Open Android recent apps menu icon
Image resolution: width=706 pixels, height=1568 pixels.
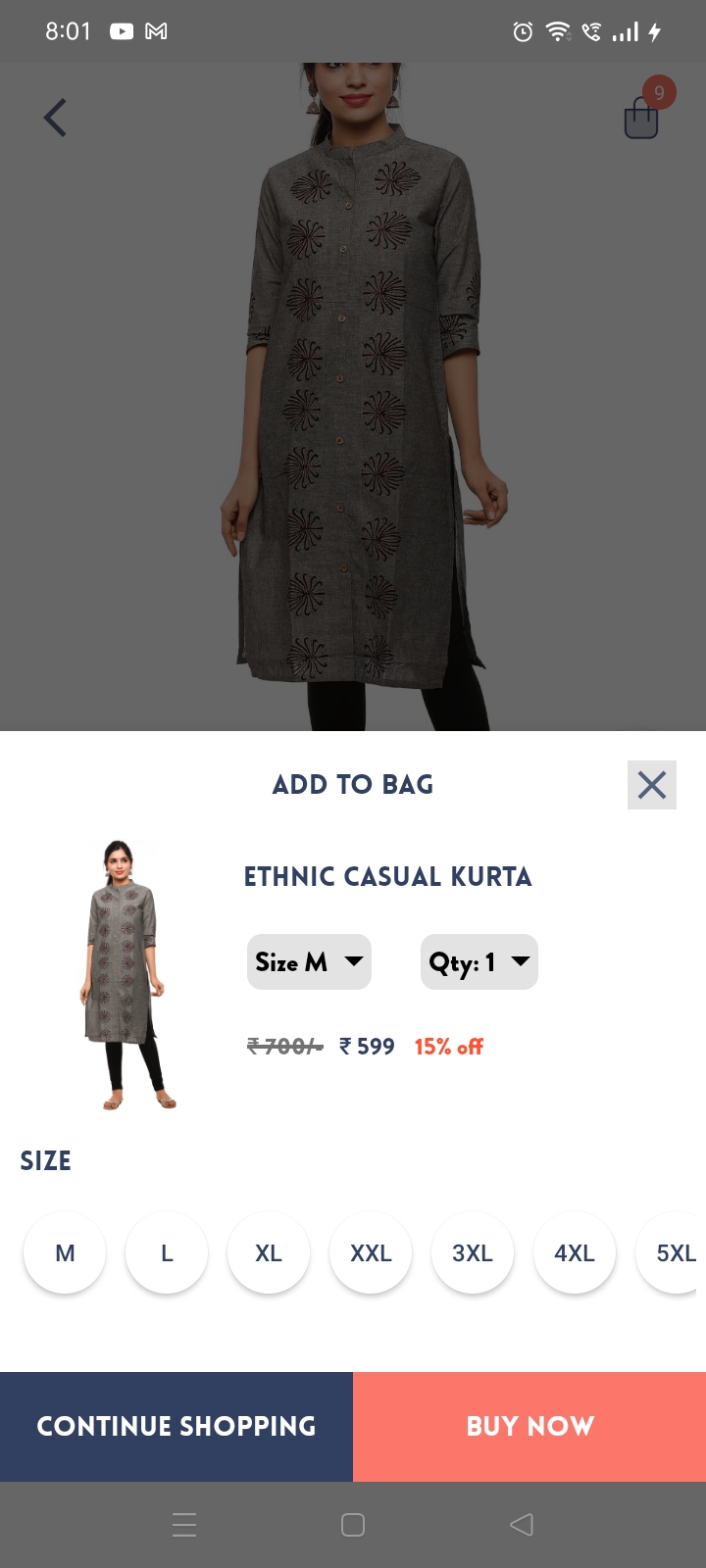184,1525
